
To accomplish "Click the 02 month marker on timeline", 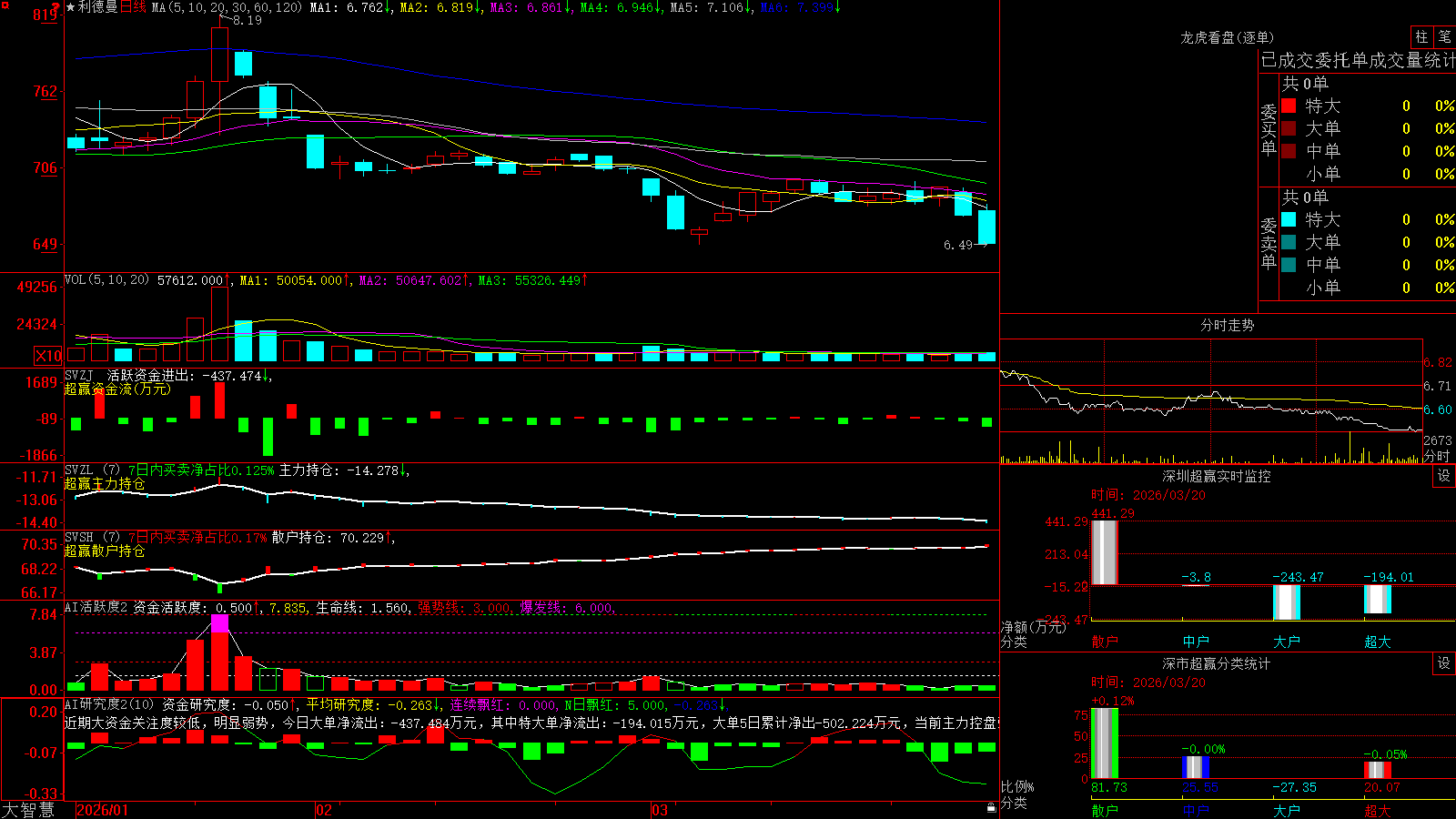I will click(323, 810).
